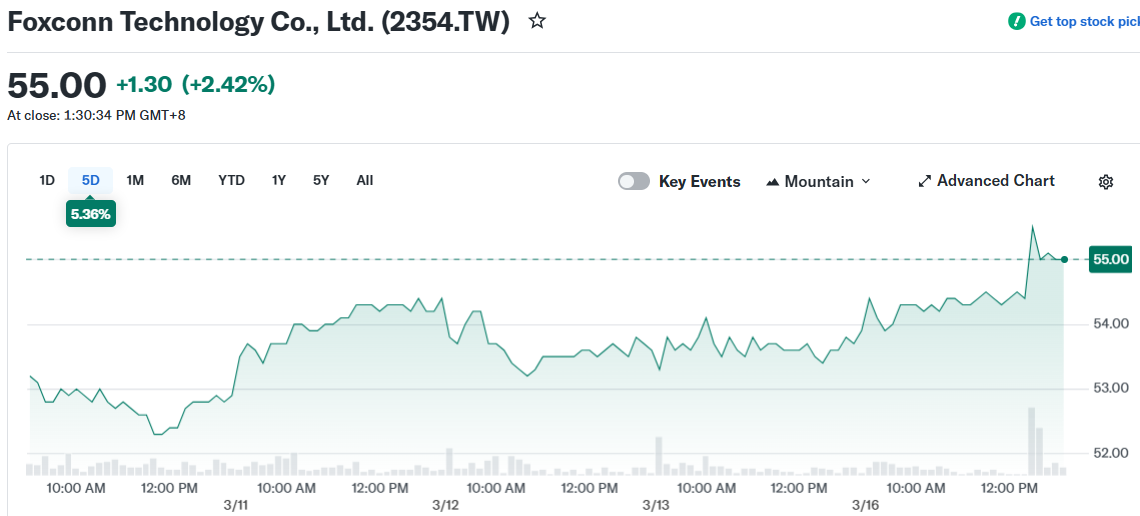Screen dimensions: 1140x516
Task: Open the Get top stock picks link
Action: 1084,21
